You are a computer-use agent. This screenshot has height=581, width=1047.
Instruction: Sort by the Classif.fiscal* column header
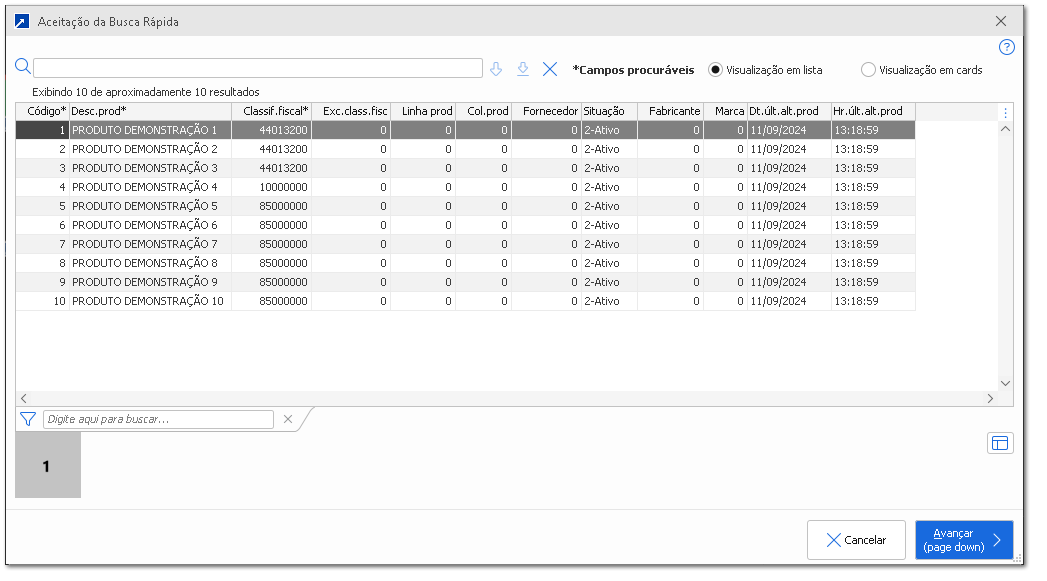[272, 112]
